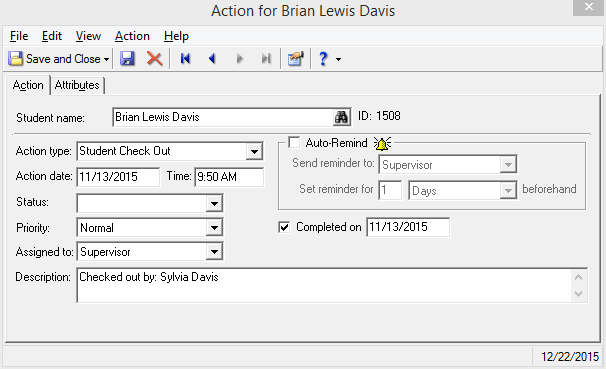This screenshot has width=606, height=369.
Task: Switch to the Attributes tab
Action: click(77, 85)
